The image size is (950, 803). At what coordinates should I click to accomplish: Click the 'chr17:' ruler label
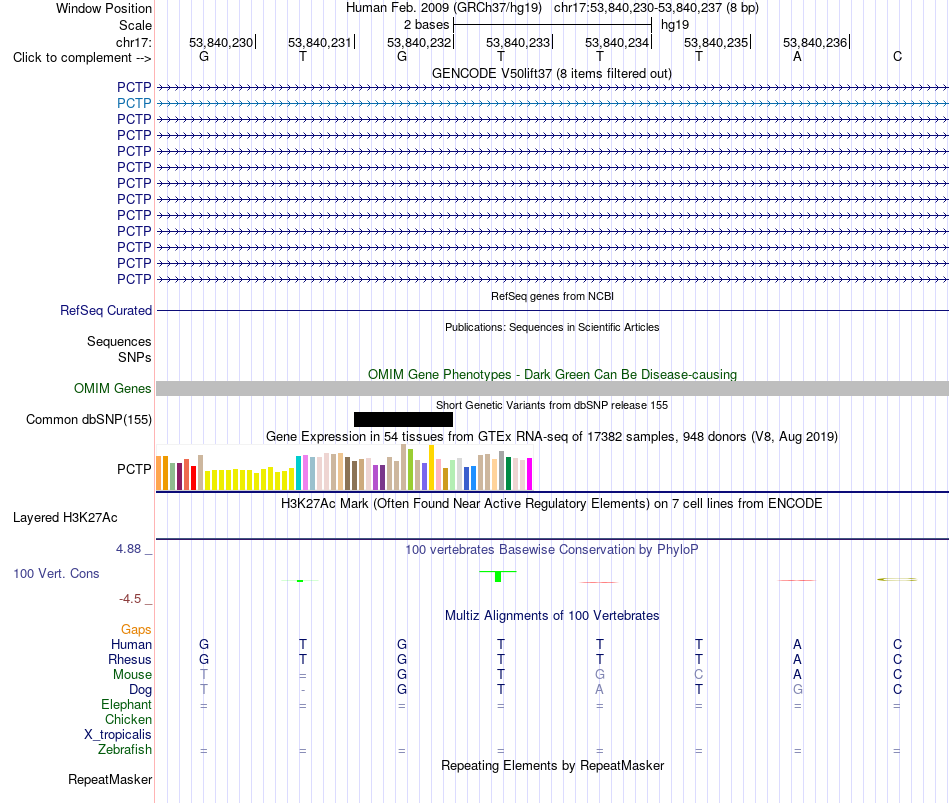pos(134,42)
